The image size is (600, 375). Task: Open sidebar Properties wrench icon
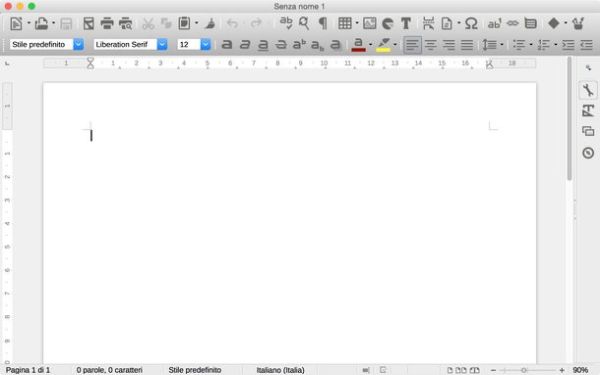pyautogui.click(x=588, y=90)
